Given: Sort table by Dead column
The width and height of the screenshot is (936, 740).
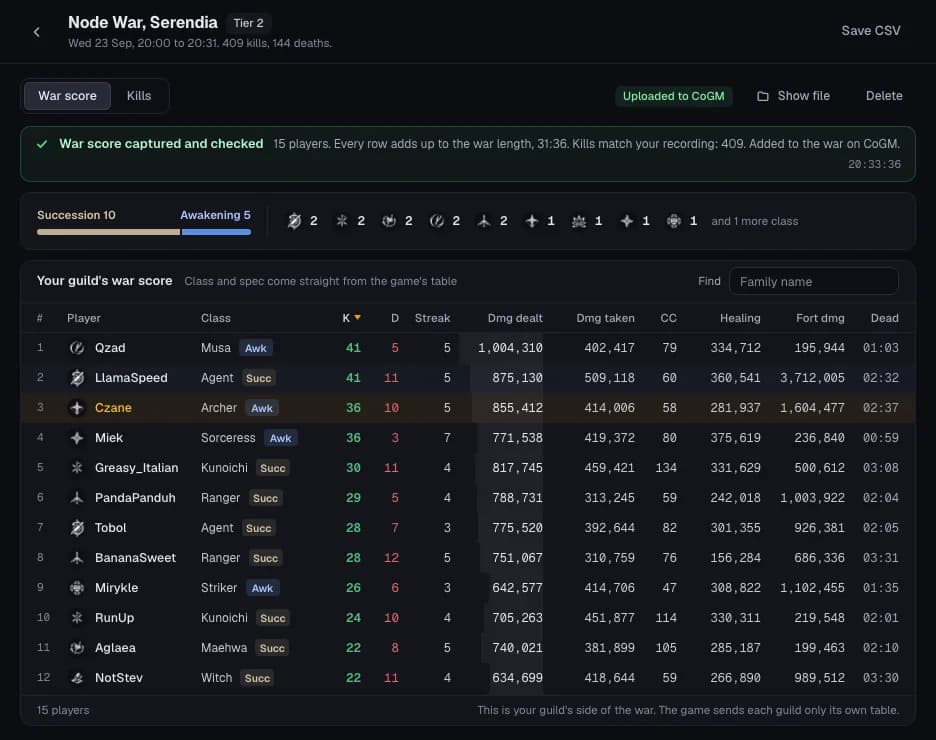Looking at the screenshot, I should coord(885,318).
